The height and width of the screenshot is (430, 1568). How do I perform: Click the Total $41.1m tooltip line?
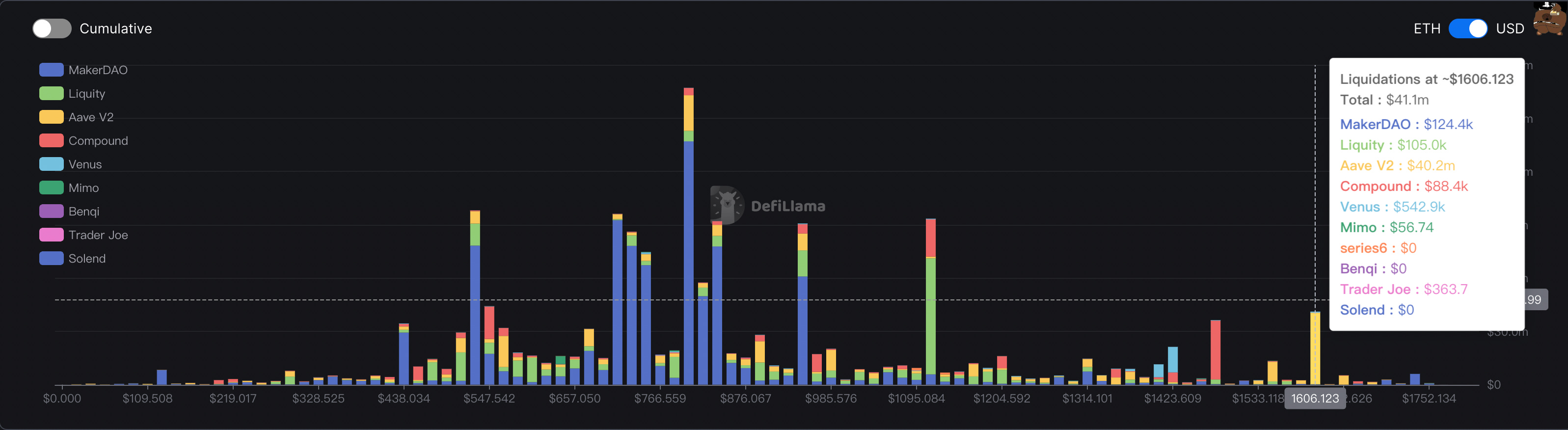[1384, 100]
